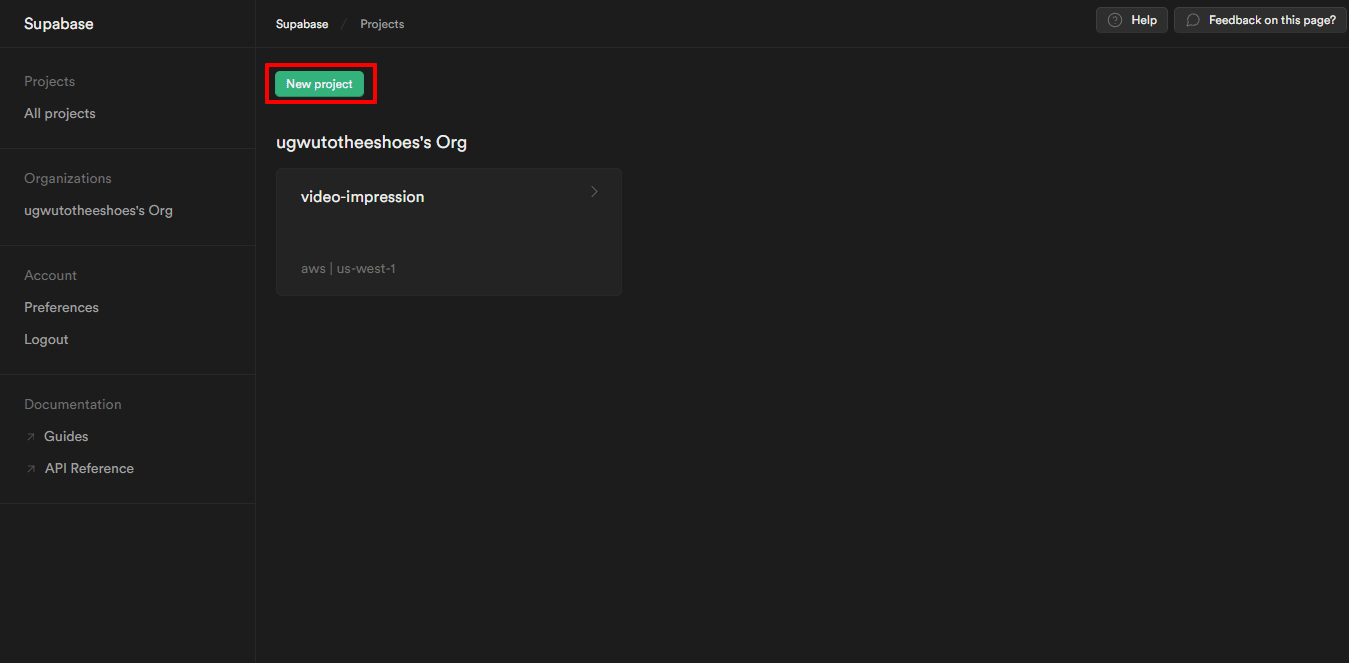Click external-link arrow beside Guides
Viewport: 1349px width, 663px height.
tap(31, 437)
